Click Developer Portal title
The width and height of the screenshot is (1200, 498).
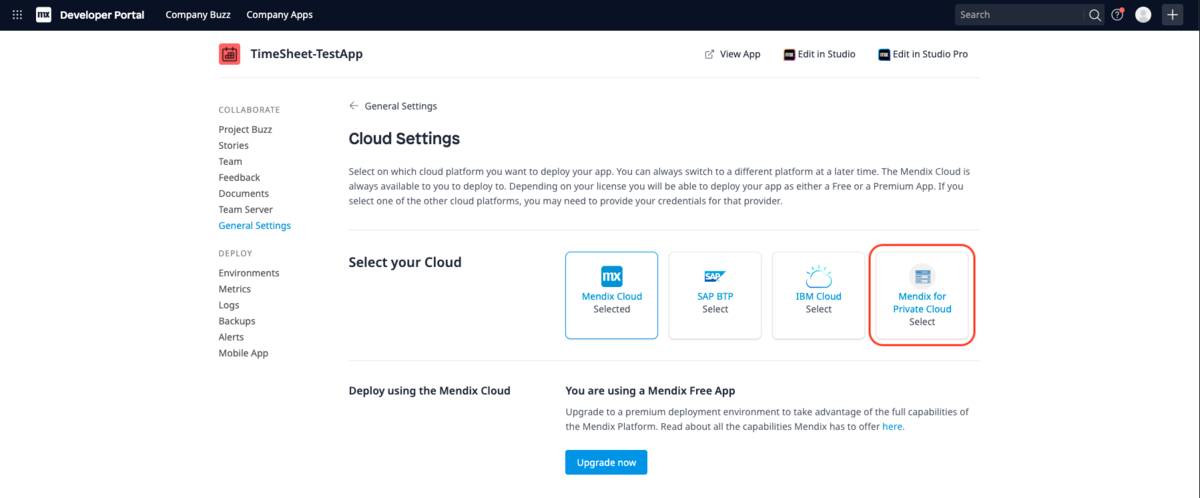point(104,15)
